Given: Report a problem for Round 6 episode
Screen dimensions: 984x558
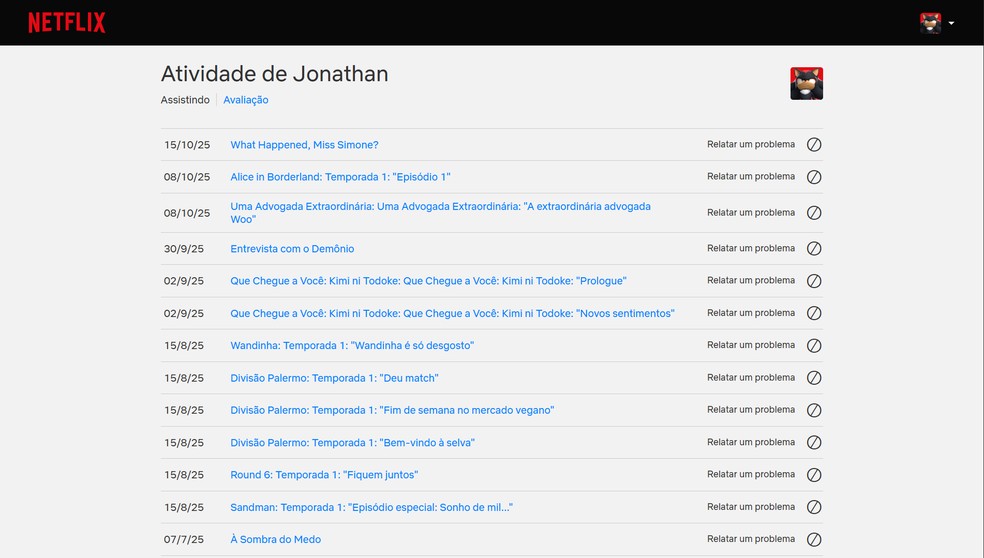Looking at the screenshot, I should [751, 475].
